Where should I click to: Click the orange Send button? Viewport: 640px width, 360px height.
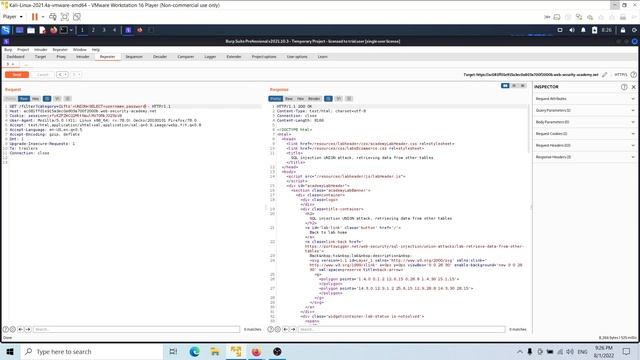click(x=17, y=75)
